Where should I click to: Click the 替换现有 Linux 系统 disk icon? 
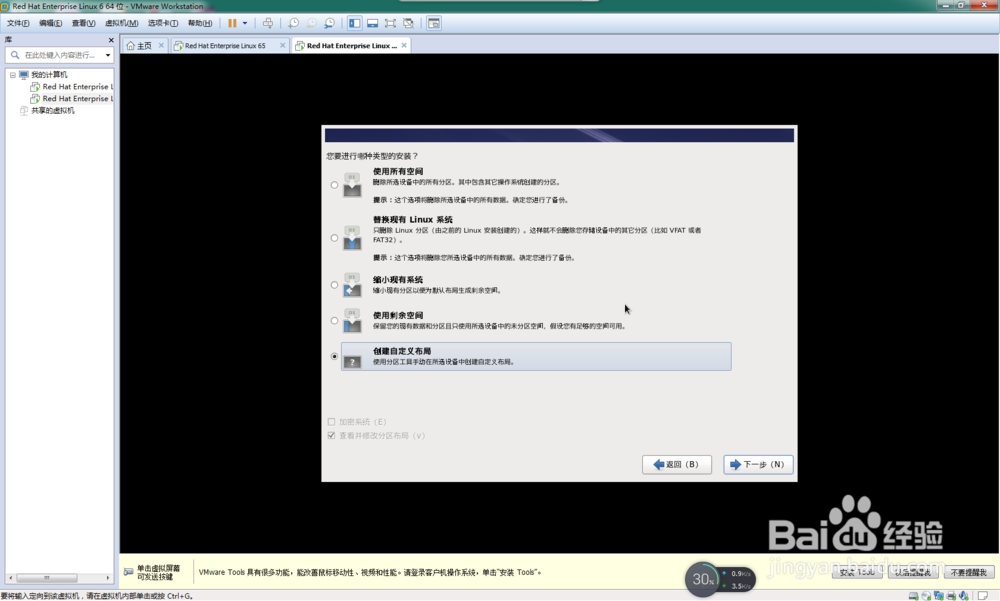(352, 237)
